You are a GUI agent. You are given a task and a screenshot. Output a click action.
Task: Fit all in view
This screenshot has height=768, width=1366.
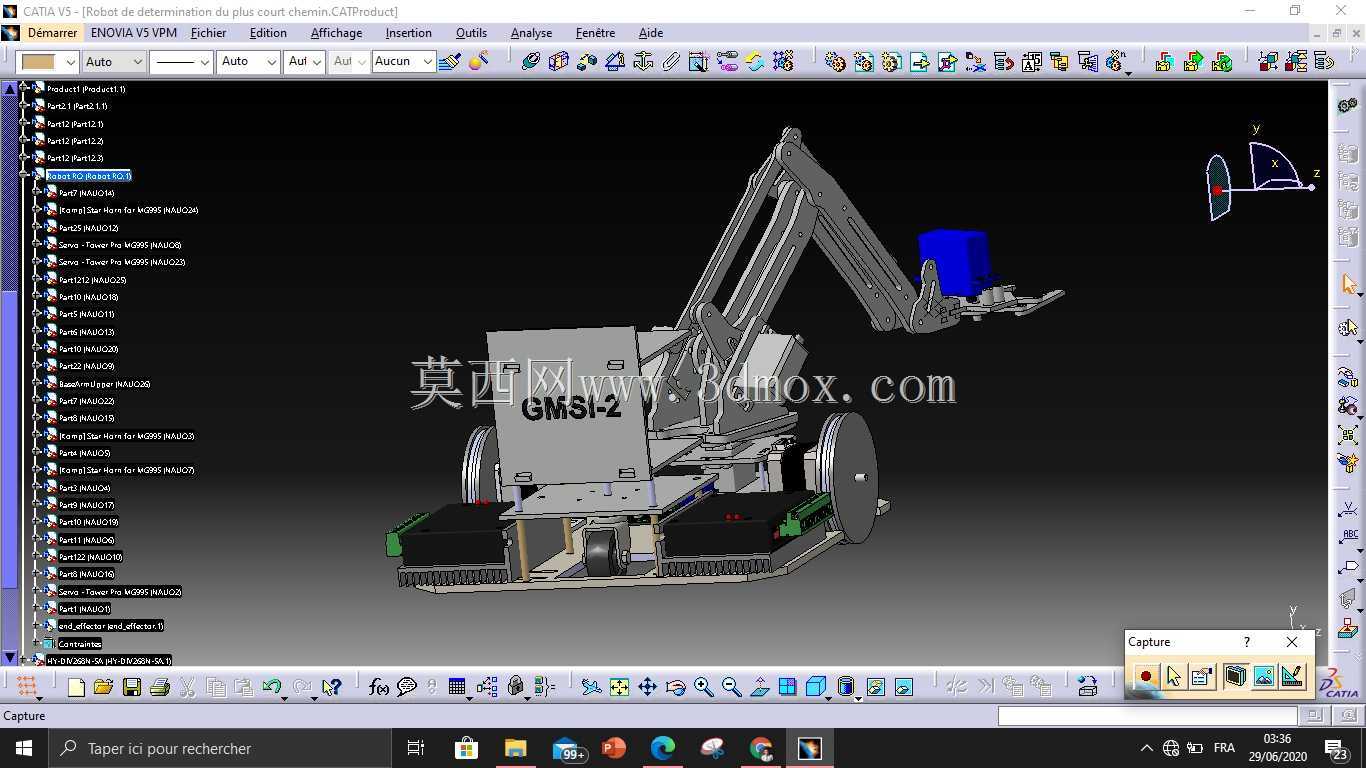coord(619,687)
